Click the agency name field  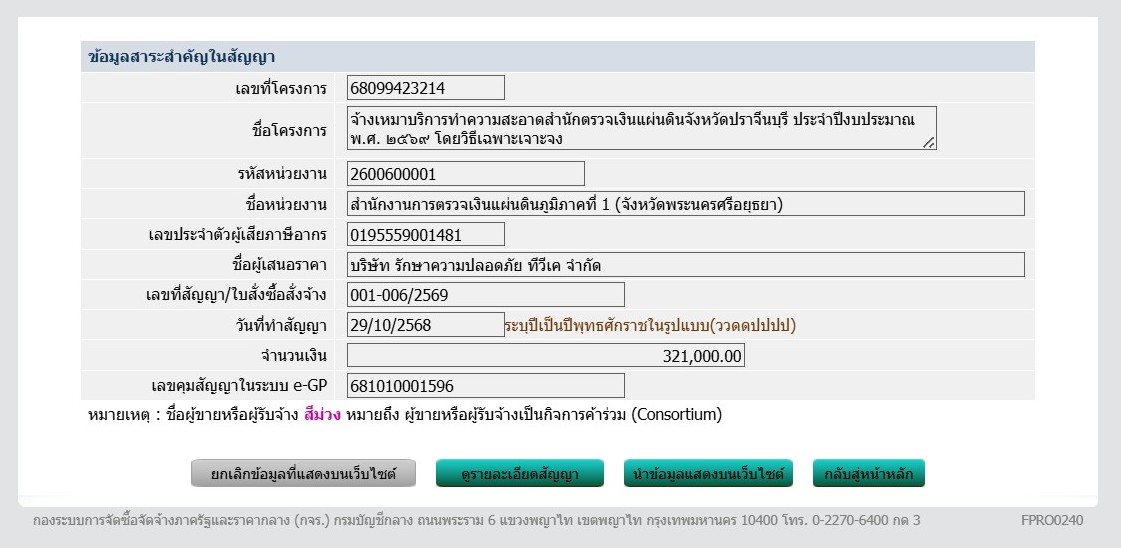coord(686,204)
